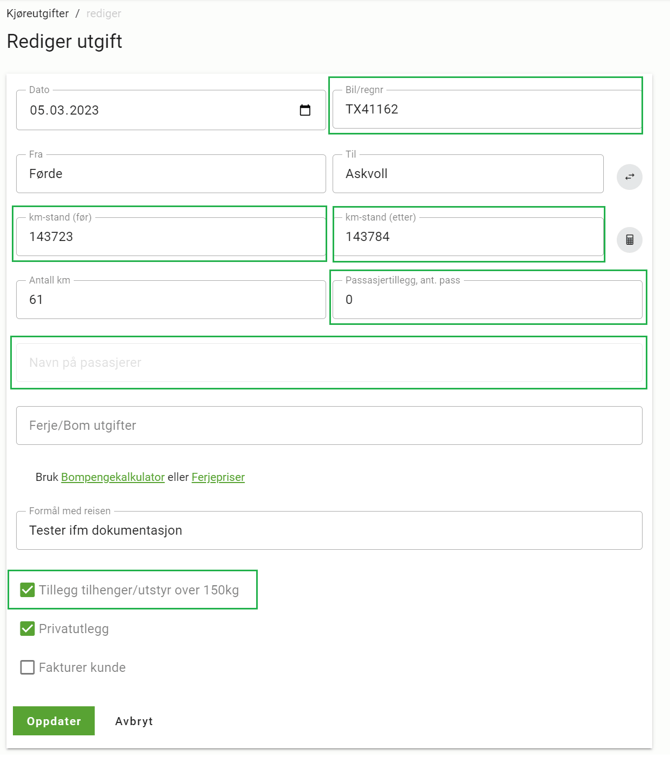Toggle Tillegg tilhenger/utstyr over 150kg checkbox
This screenshot has height=773, width=670.
tap(27, 590)
